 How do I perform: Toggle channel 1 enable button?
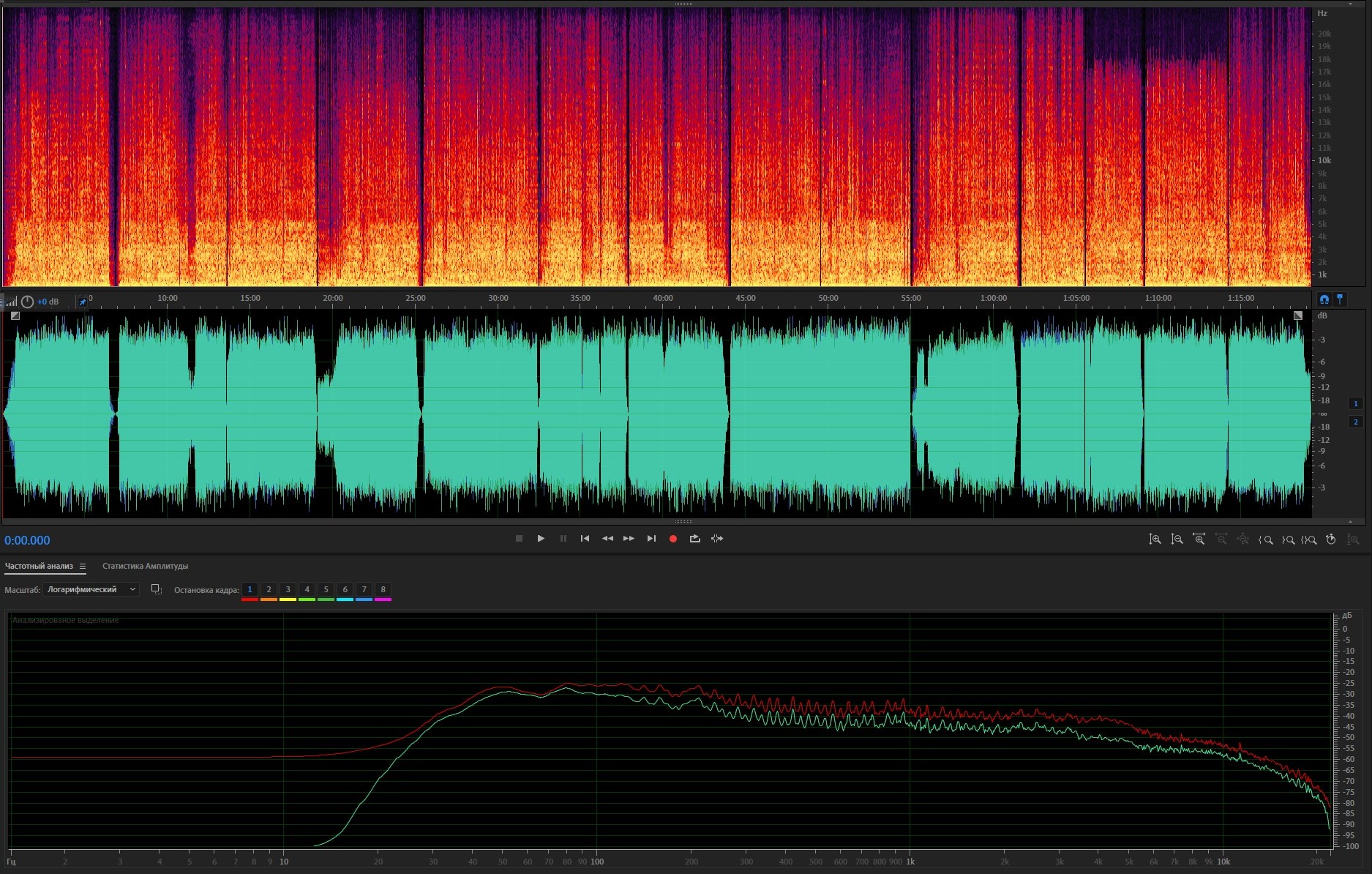1355,403
